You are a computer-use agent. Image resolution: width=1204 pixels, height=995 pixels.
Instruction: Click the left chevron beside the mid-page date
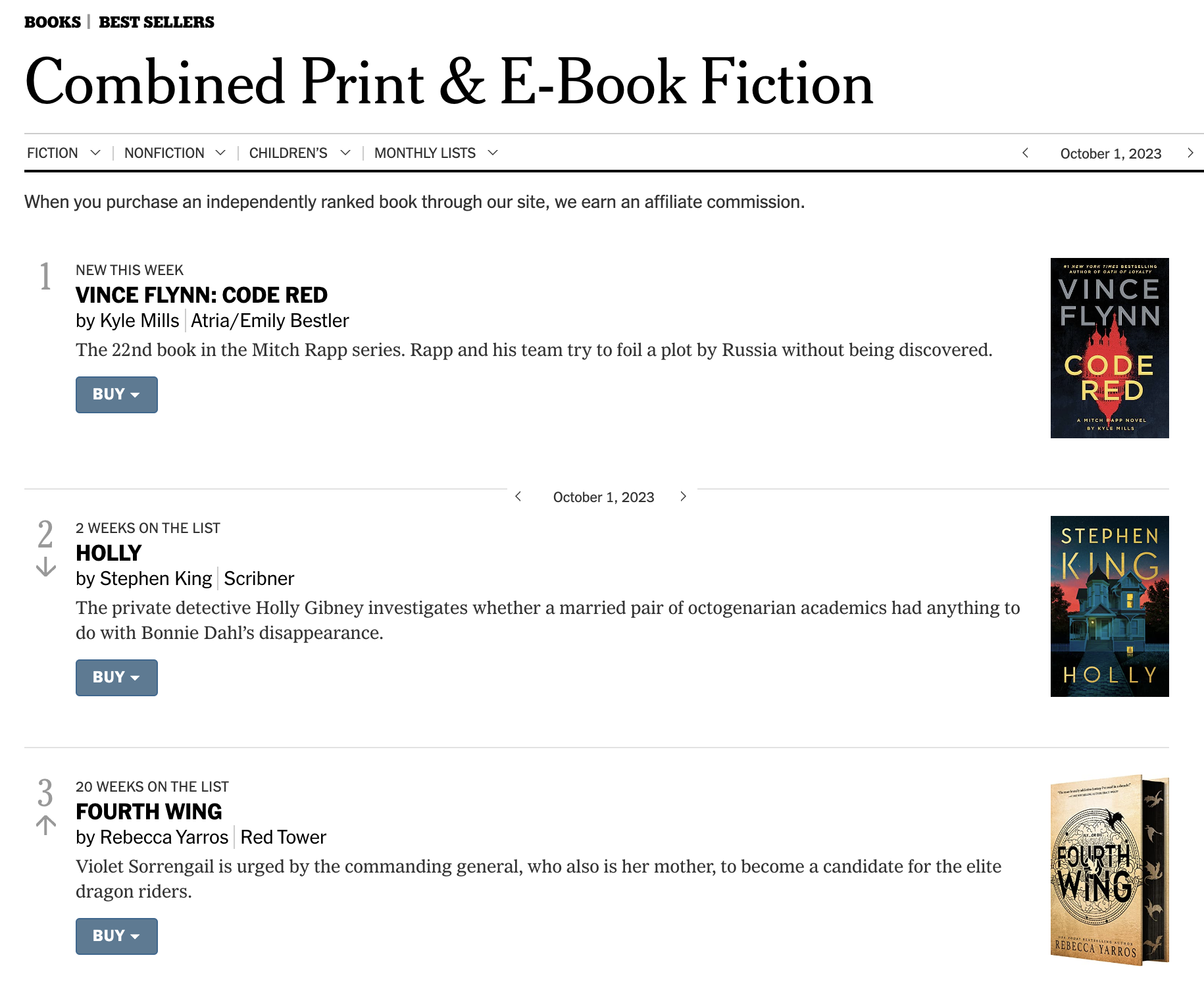pos(518,496)
